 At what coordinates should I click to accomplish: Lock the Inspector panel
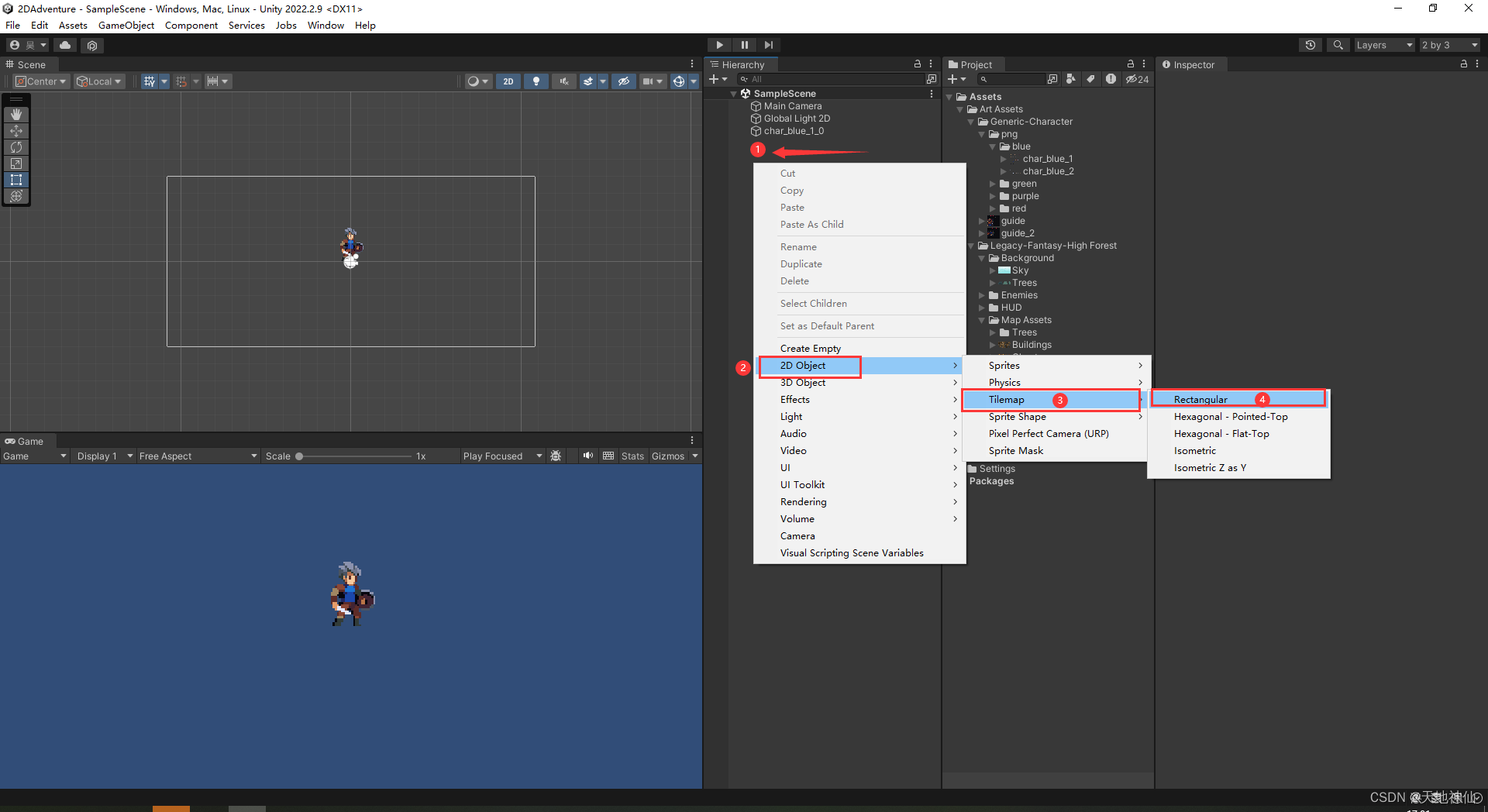click(x=1464, y=64)
